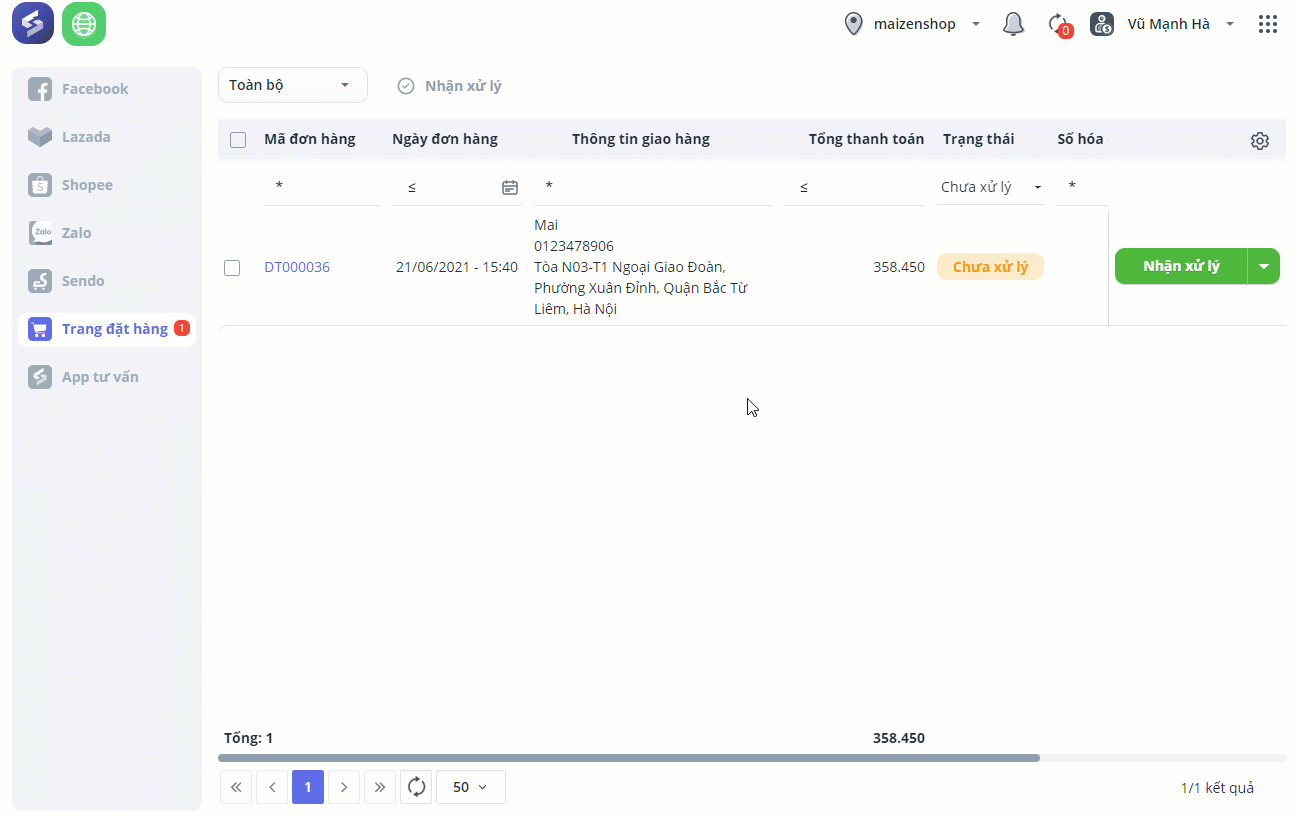Open the apps grid menu

tap(1268, 24)
